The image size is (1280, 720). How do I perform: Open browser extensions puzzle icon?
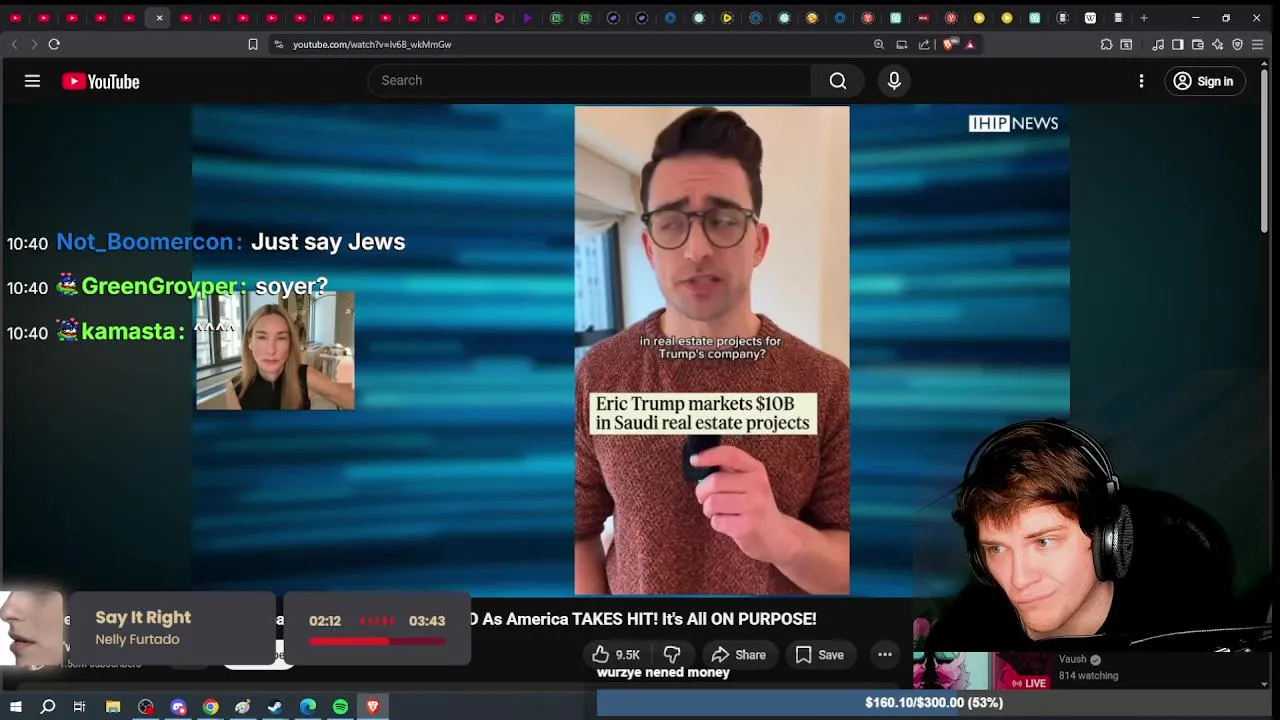tap(1106, 44)
